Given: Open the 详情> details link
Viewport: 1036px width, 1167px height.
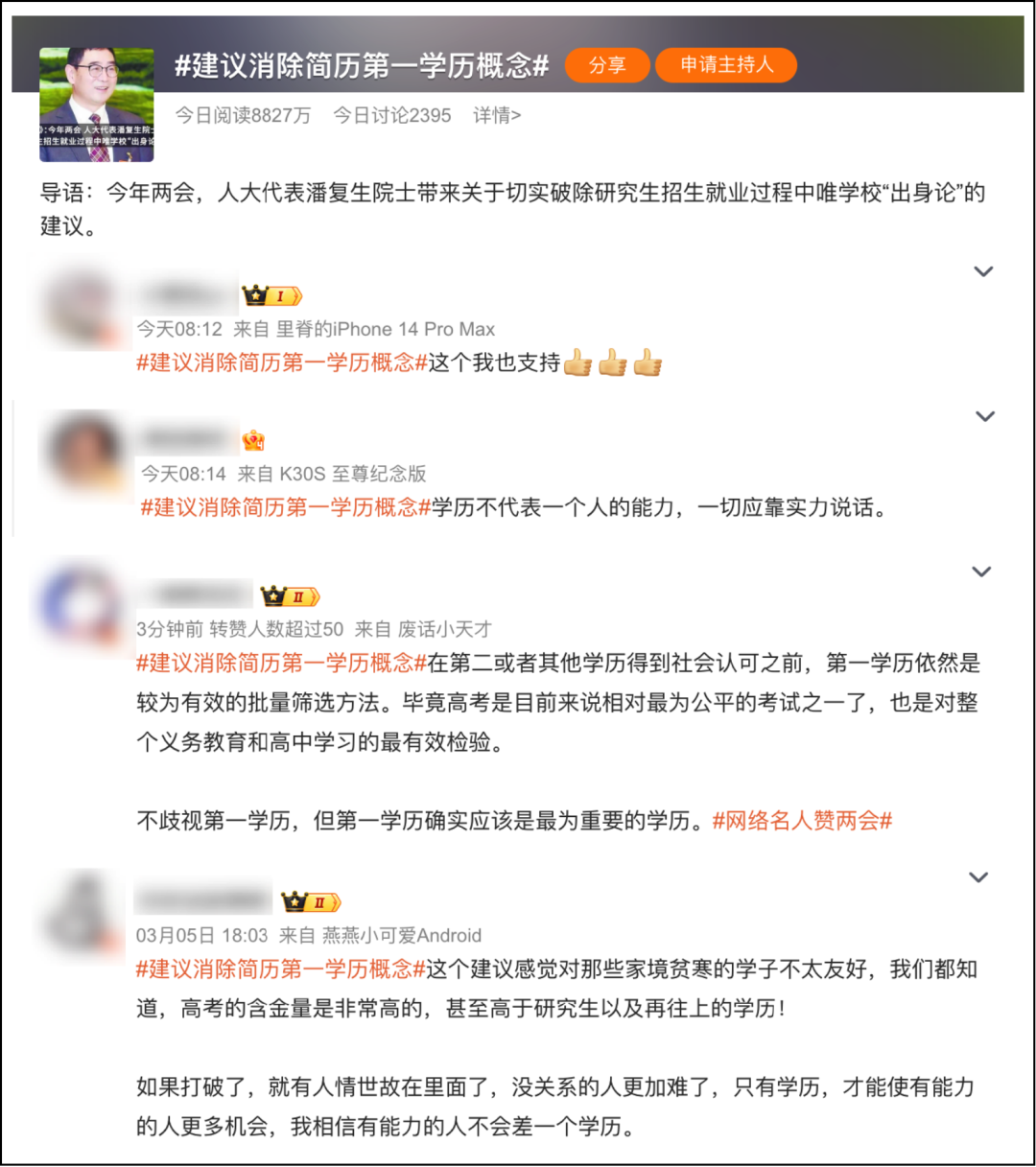Looking at the screenshot, I should click(497, 115).
